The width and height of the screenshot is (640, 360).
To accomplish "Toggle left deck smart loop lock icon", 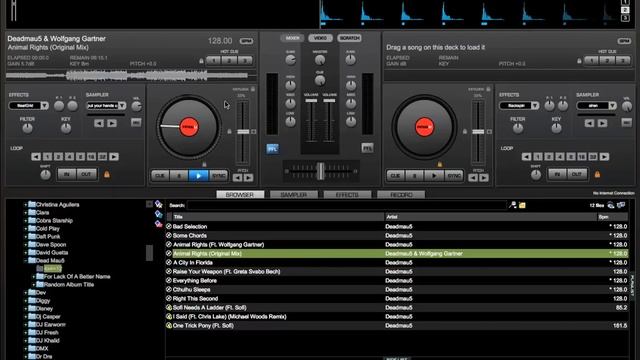I will (x=107, y=174).
